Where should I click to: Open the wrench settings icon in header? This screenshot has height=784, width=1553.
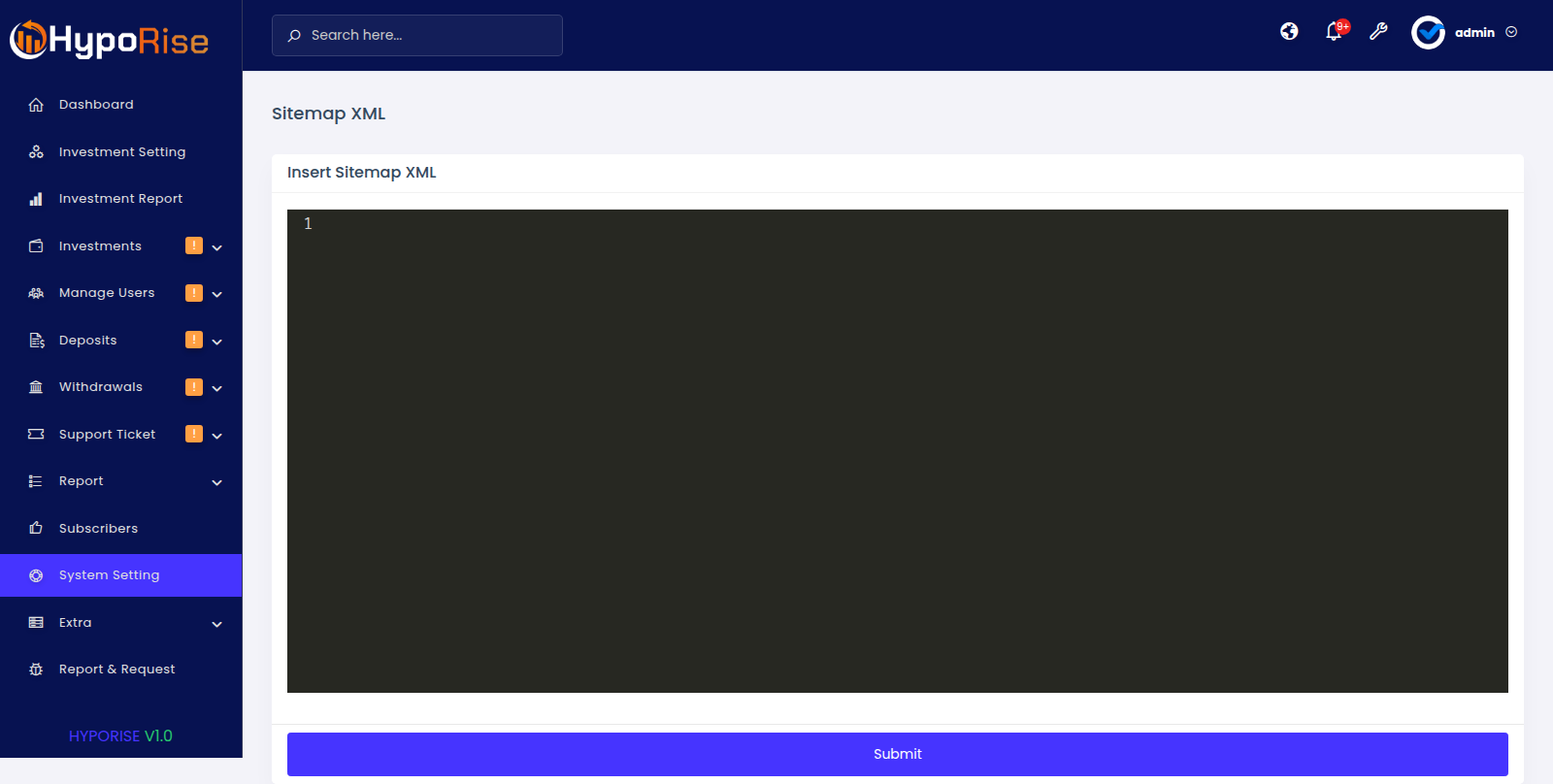[x=1378, y=32]
